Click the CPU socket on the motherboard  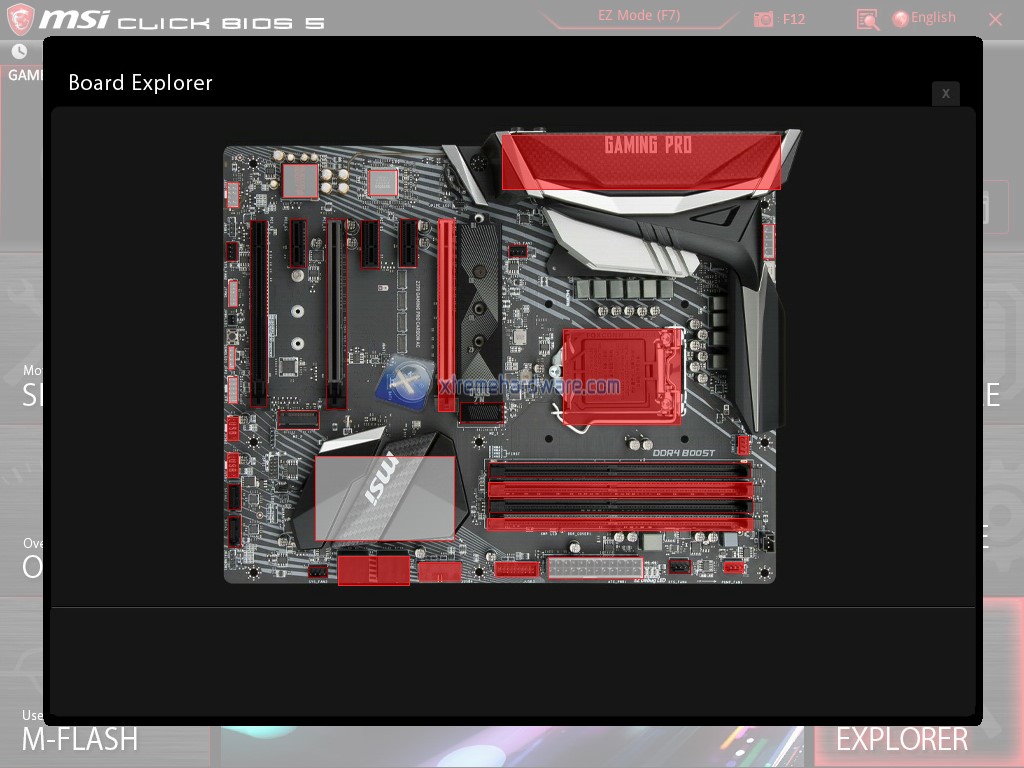pyautogui.click(x=622, y=375)
